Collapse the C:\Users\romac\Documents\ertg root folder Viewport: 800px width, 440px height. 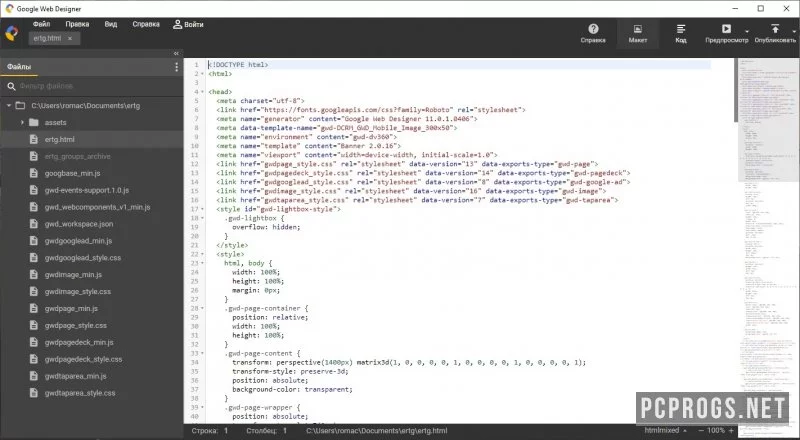click(x=9, y=106)
